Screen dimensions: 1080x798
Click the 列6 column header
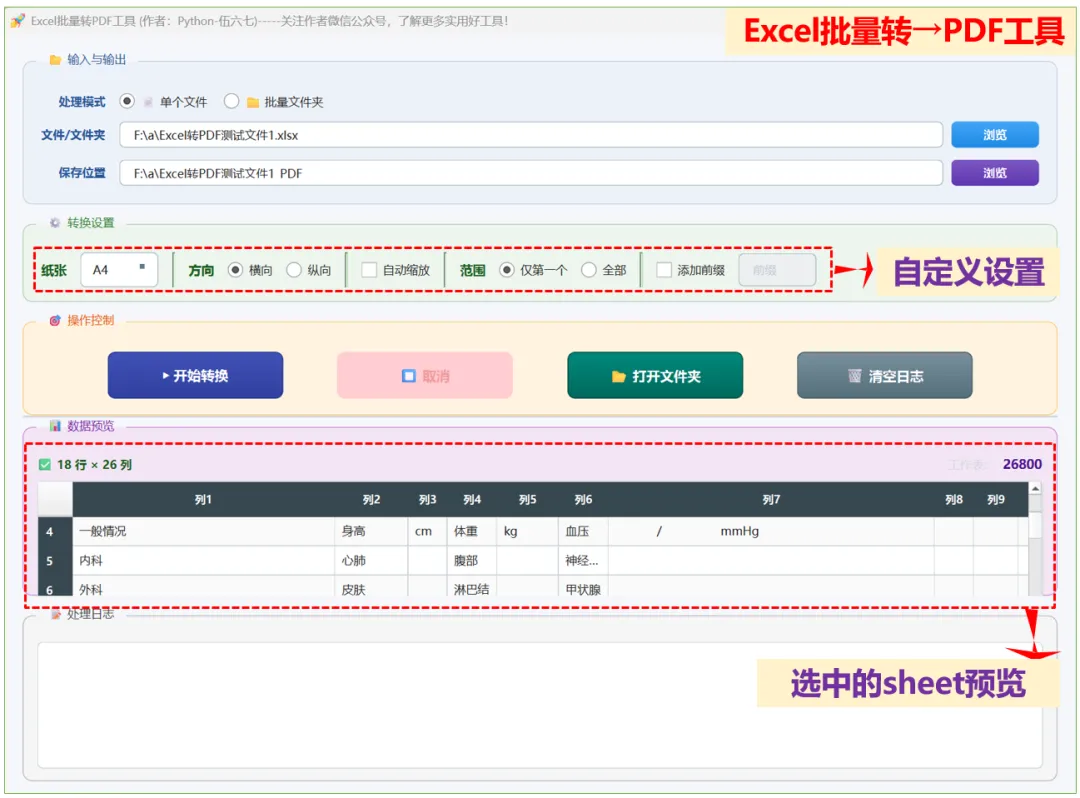click(583, 499)
